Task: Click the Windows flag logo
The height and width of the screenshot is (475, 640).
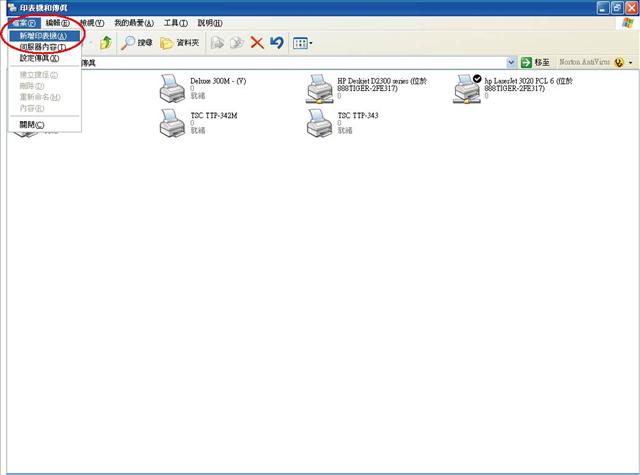Action: (x=627, y=23)
